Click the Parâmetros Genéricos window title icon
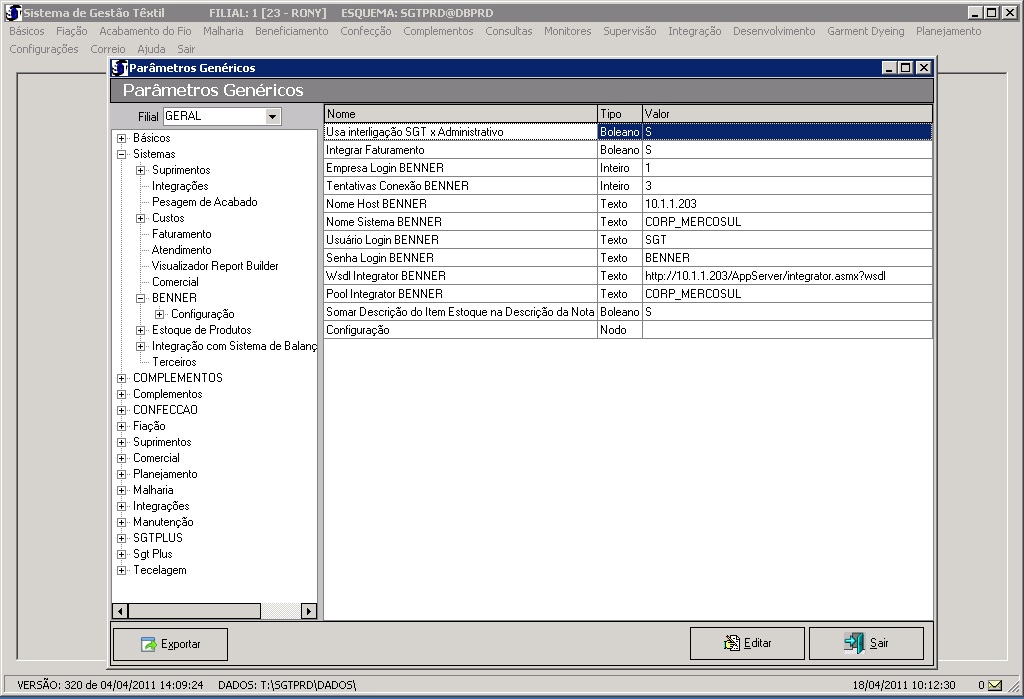The height and width of the screenshot is (699, 1024). pos(120,68)
